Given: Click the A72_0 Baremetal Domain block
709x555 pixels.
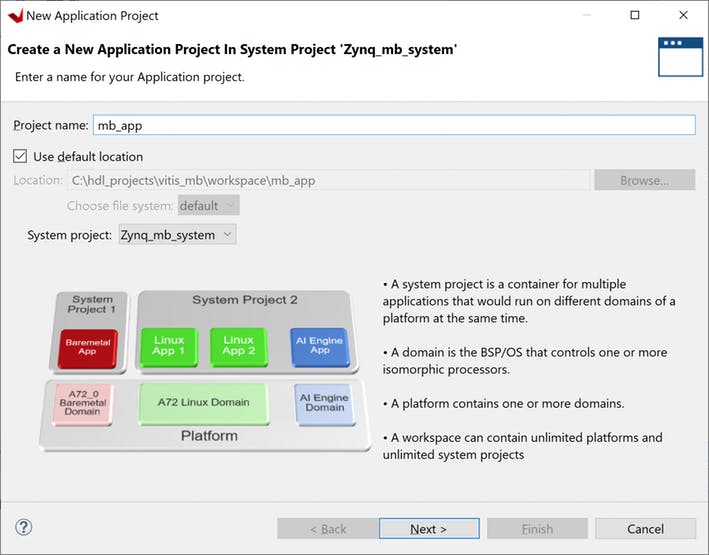Looking at the screenshot, I should 82,405.
